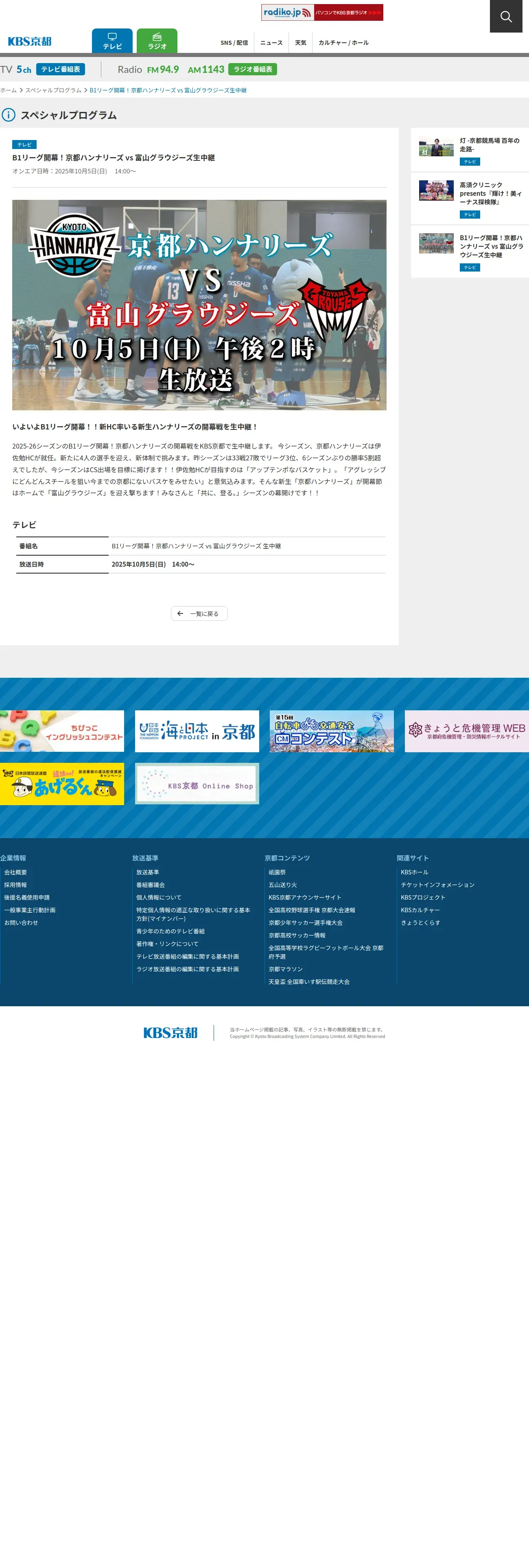
Task: Open the 天気 menu item
Action: (301, 43)
